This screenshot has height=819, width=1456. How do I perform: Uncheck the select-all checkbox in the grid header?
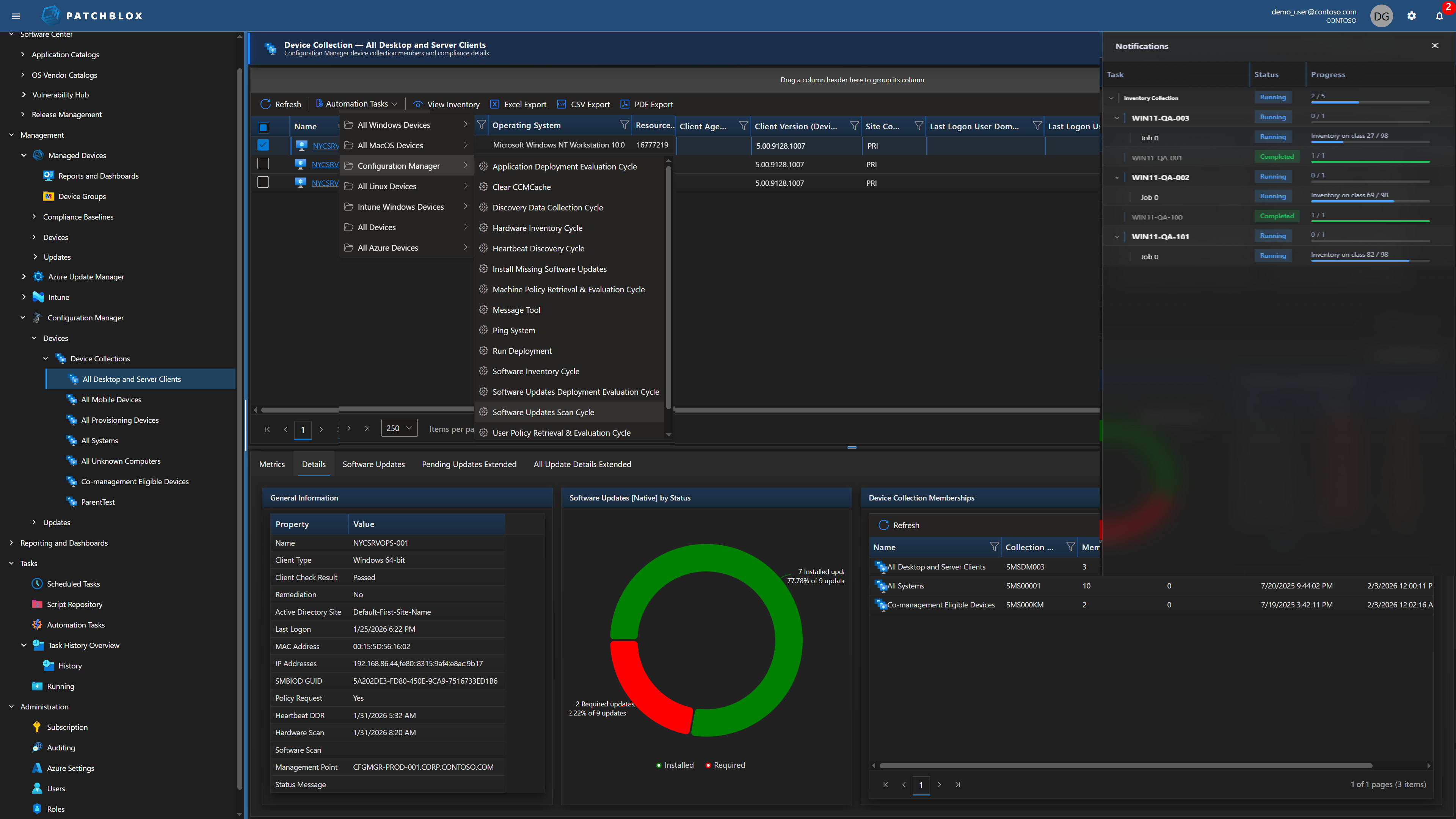pos(264,127)
